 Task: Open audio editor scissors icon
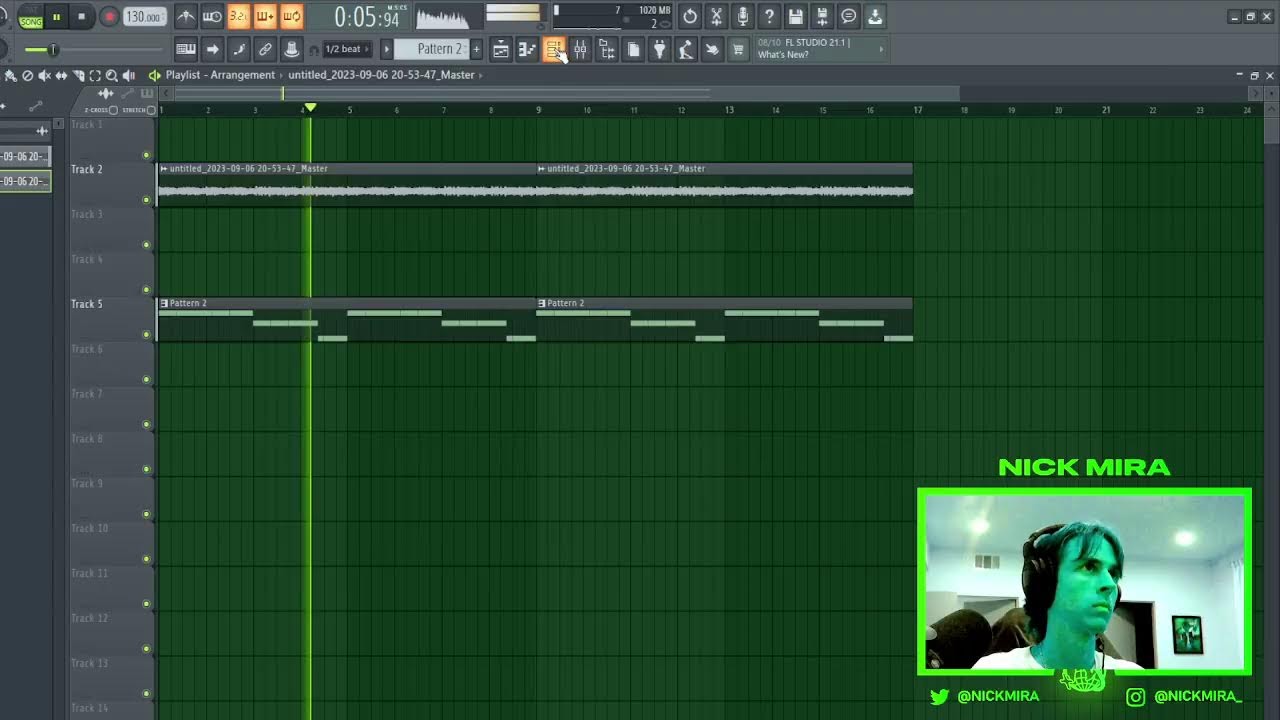pos(716,17)
